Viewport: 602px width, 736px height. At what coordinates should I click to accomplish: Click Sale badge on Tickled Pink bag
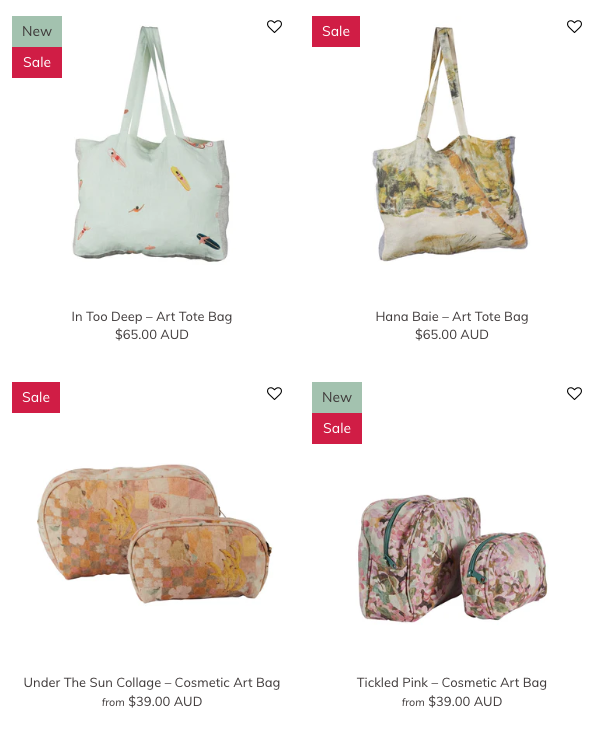tap(336, 429)
